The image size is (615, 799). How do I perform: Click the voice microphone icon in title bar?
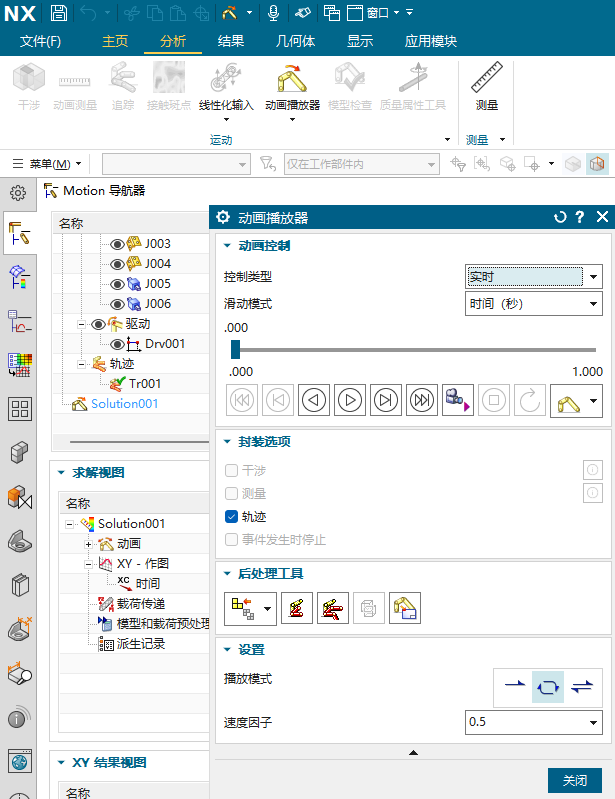pos(274,13)
